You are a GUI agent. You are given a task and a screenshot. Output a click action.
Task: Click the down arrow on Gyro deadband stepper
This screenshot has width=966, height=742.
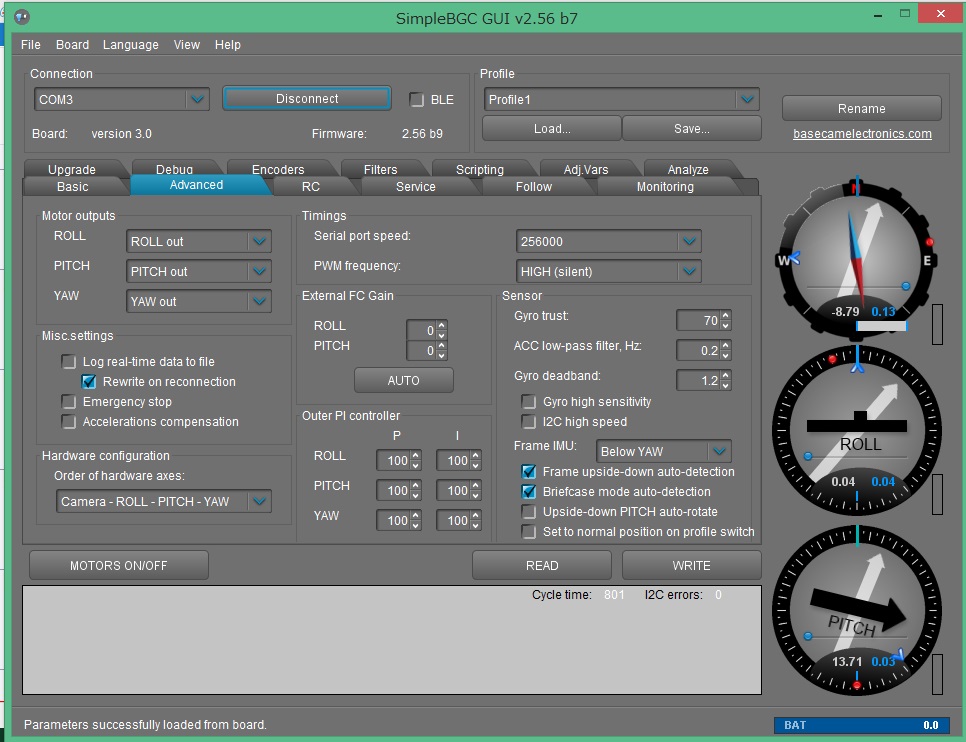(x=726, y=385)
